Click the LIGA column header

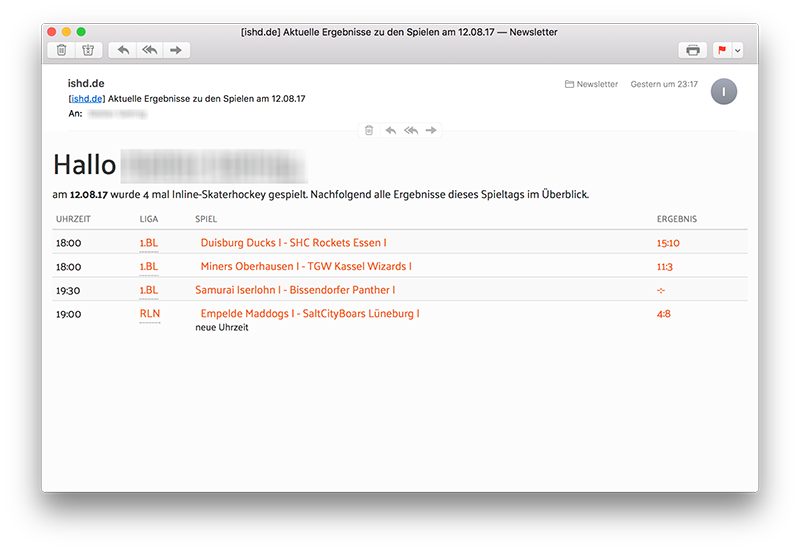click(149, 219)
